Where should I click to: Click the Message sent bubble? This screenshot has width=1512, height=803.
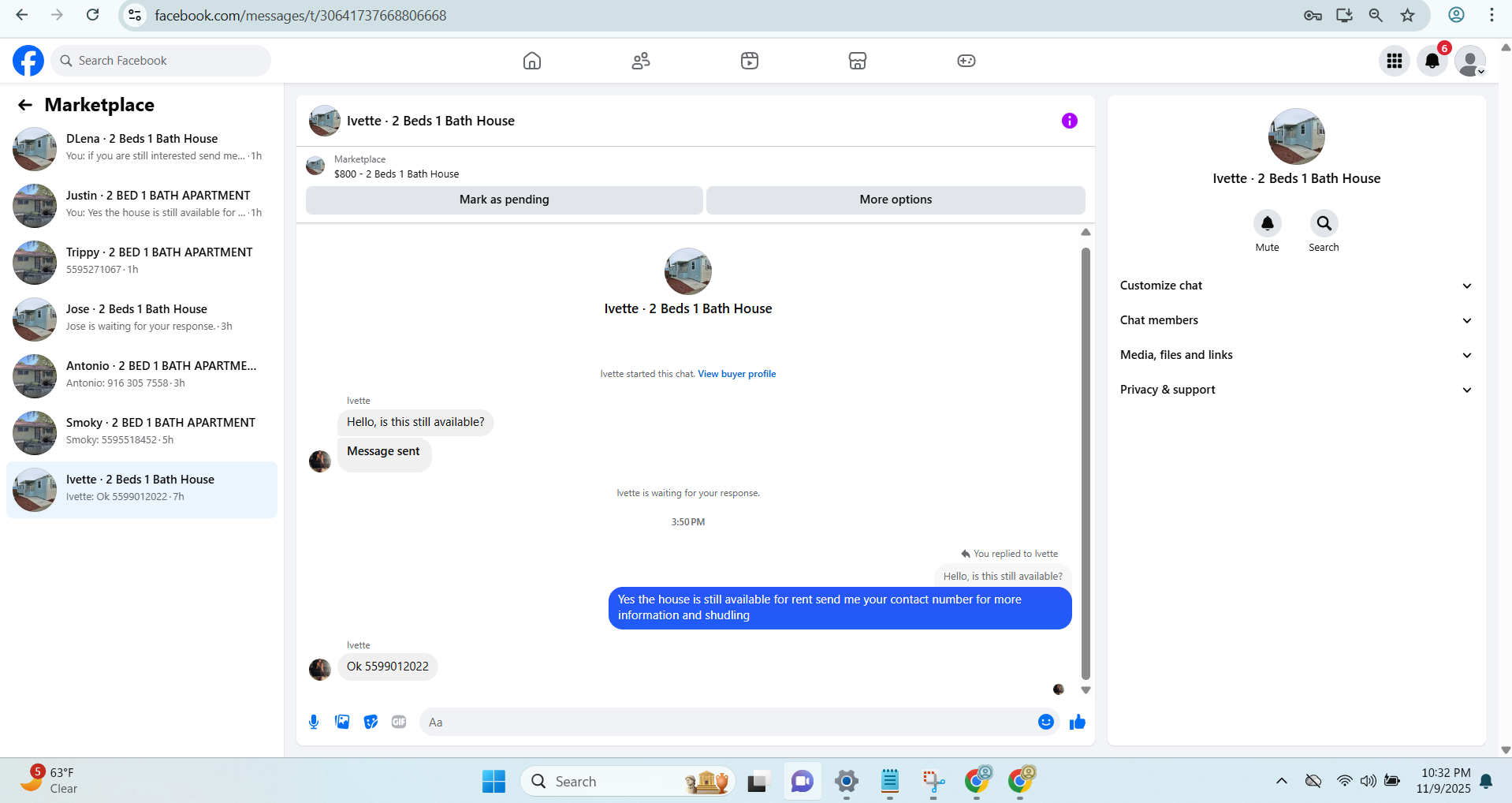coord(384,455)
